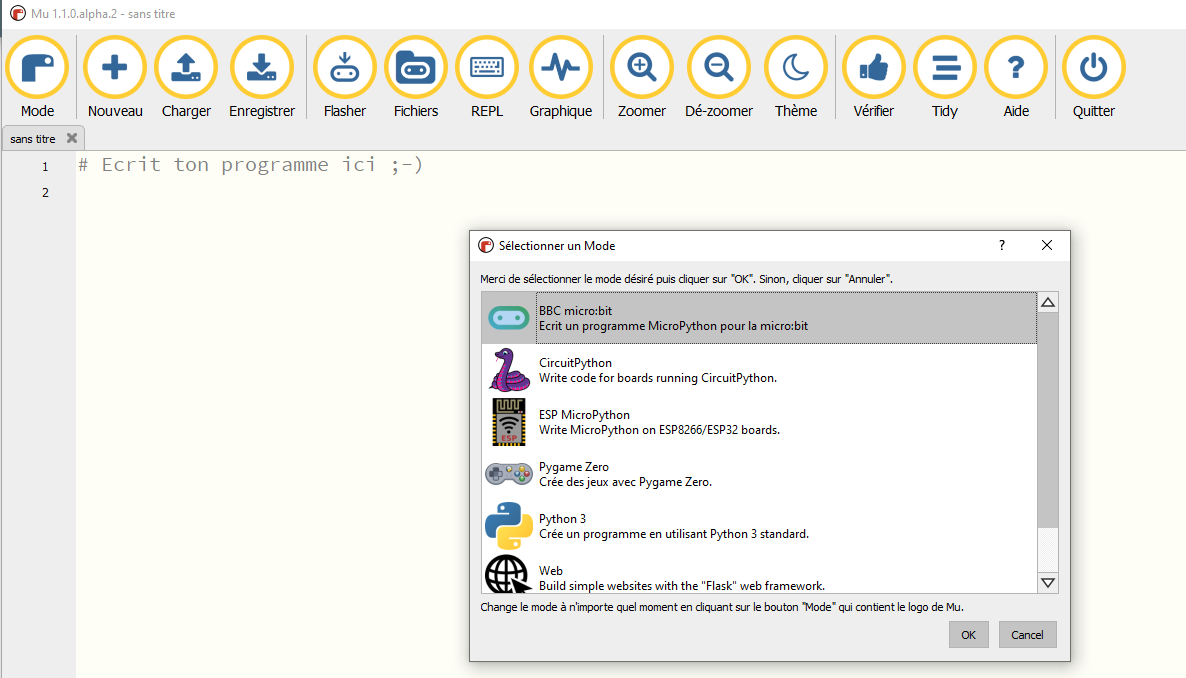Click line number 2 in gutter
1186x678 pixels.
[x=45, y=192]
